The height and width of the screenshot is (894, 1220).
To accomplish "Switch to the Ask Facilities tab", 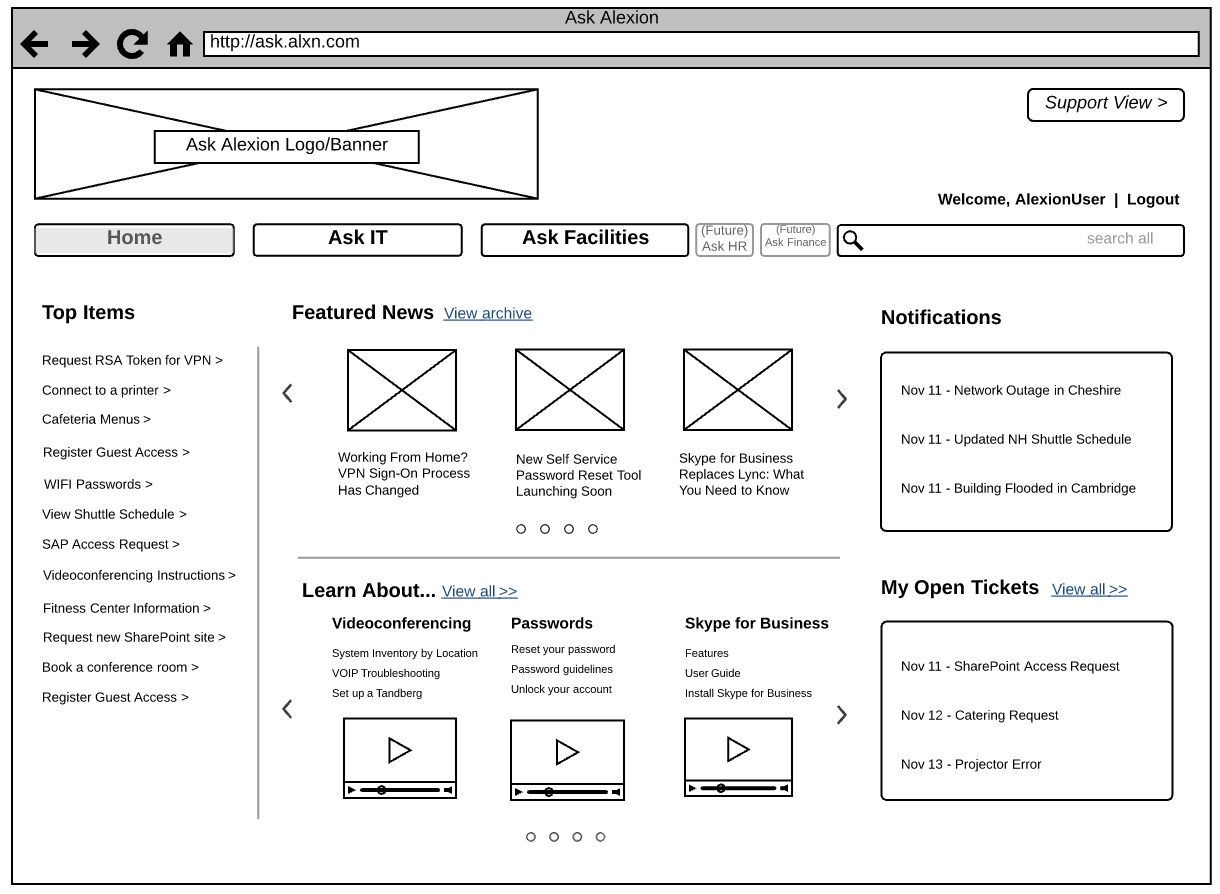I will click(585, 240).
